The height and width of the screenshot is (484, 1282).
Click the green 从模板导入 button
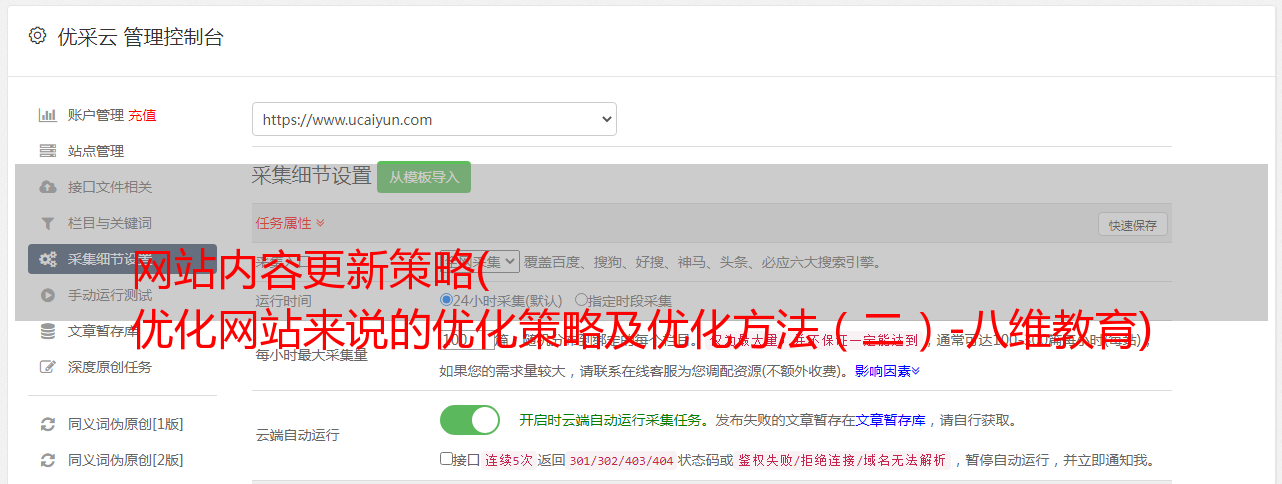[x=424, y=177]
